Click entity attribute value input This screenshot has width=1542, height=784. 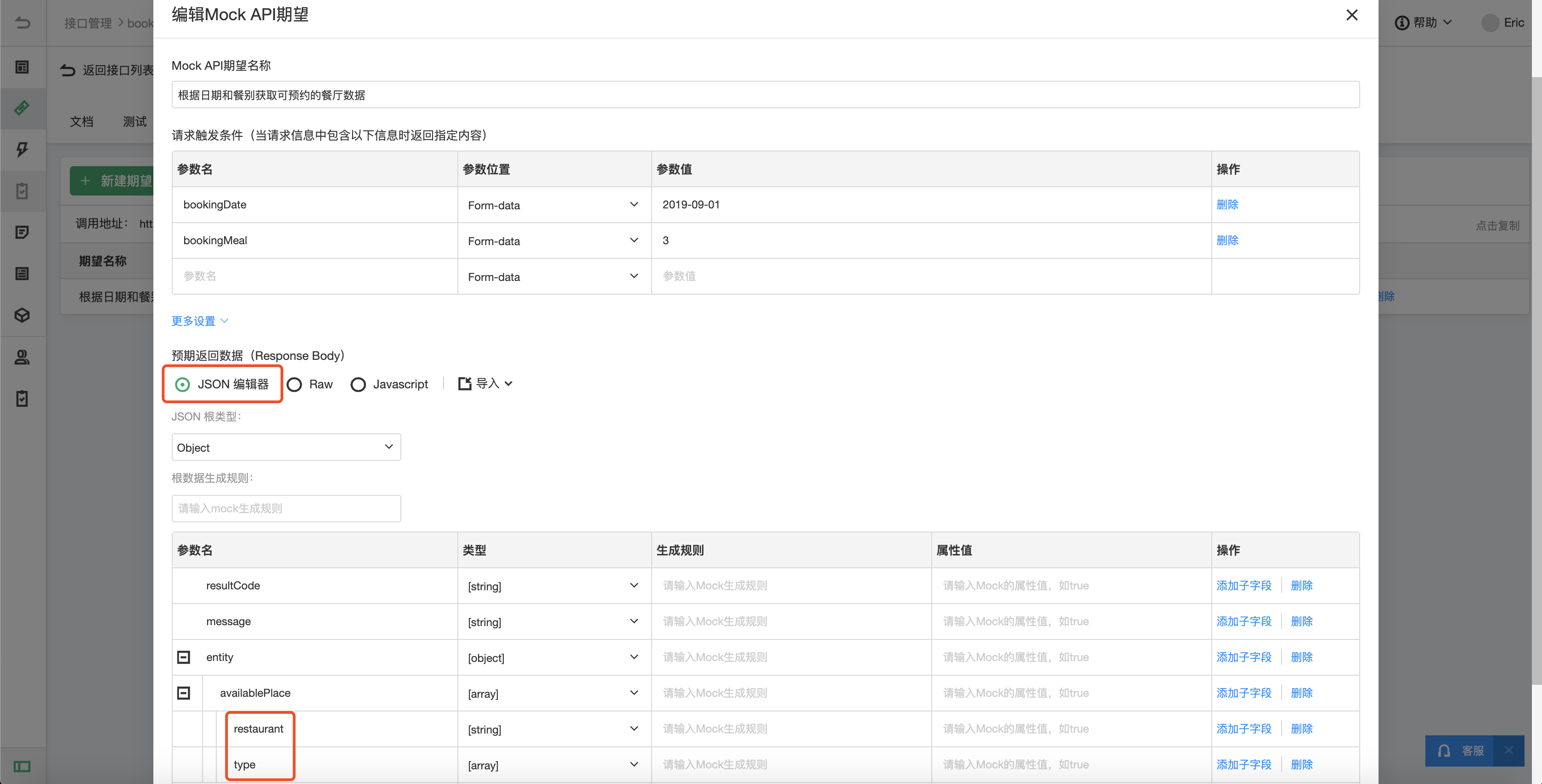coord(1071,658)
